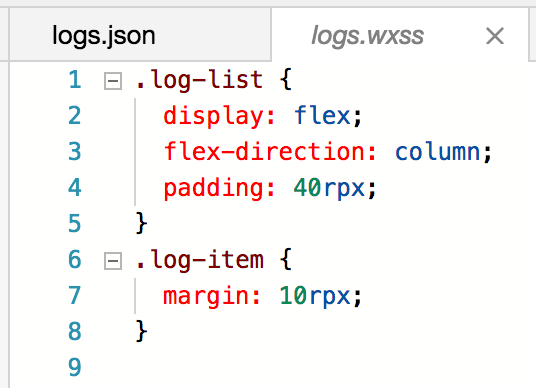Click the display property name
Screen dimensions: 536x388
click(x=214, y=117)
